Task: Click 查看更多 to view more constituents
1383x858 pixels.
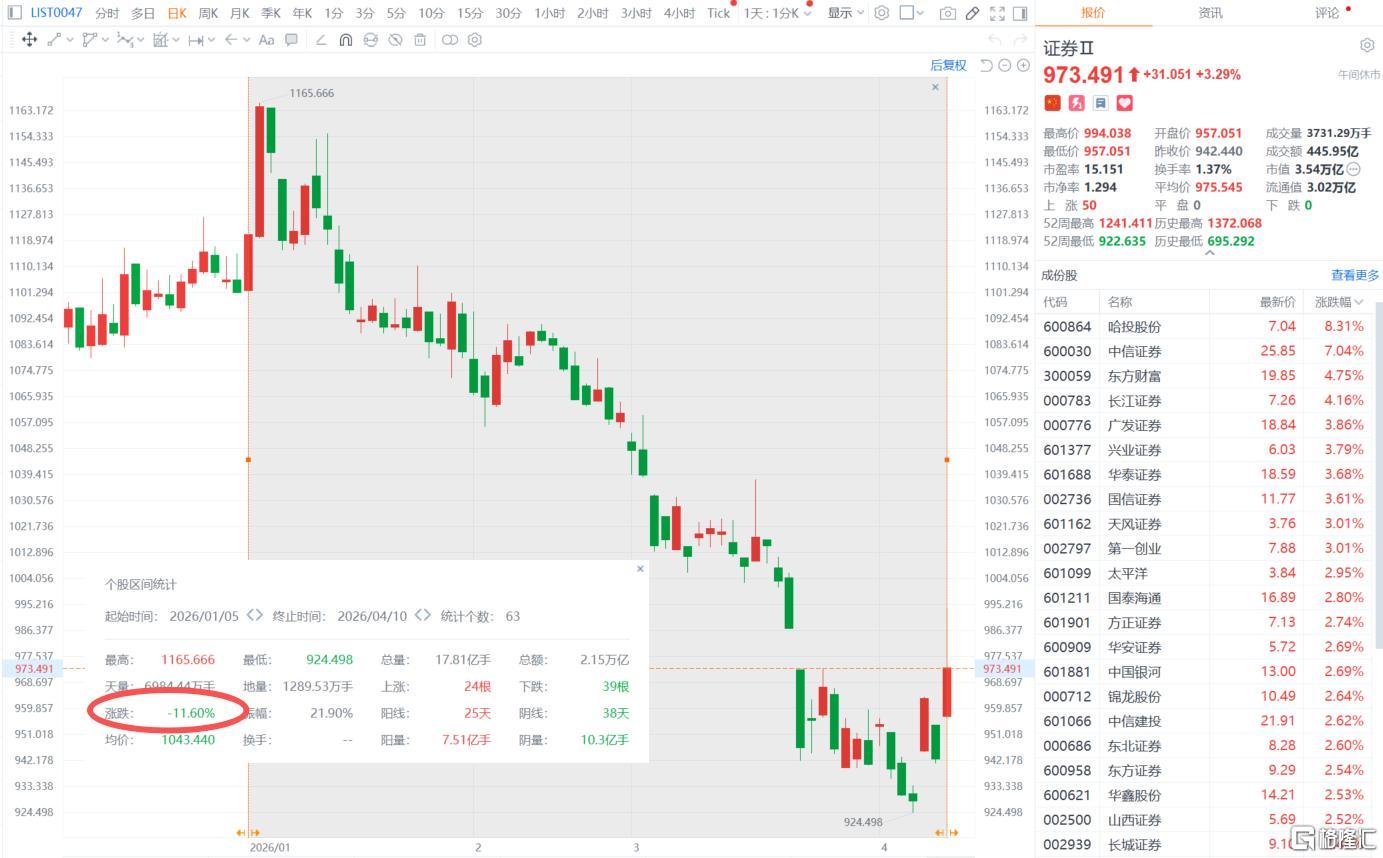Action: [1354, 275]
